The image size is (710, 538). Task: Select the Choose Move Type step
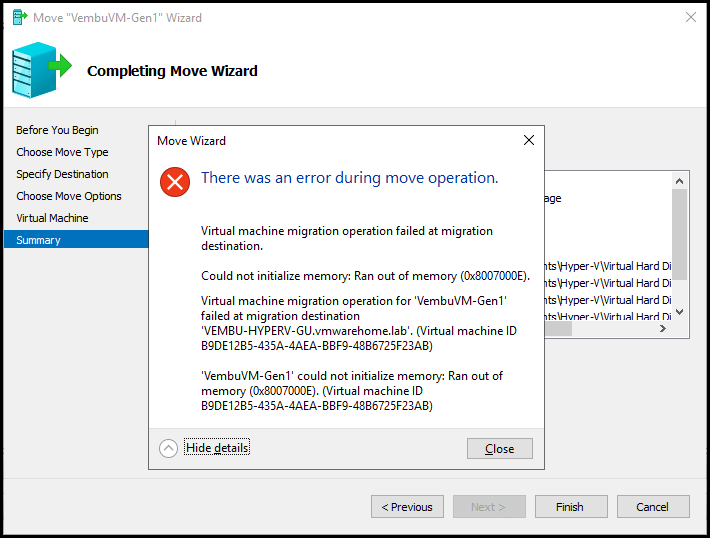(62, 152)
